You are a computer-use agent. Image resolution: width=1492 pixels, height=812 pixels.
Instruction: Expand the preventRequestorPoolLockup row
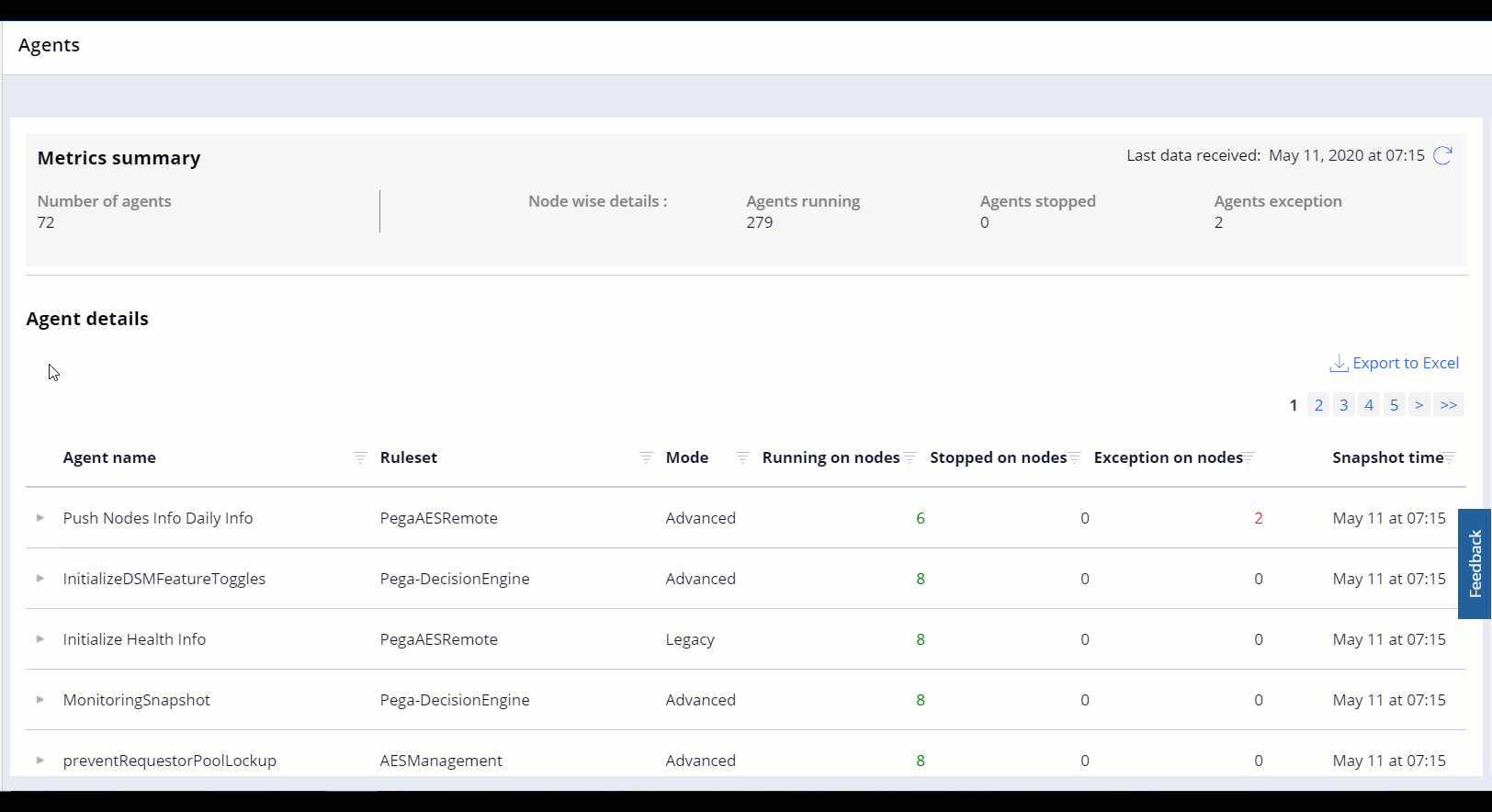(40, 761)
